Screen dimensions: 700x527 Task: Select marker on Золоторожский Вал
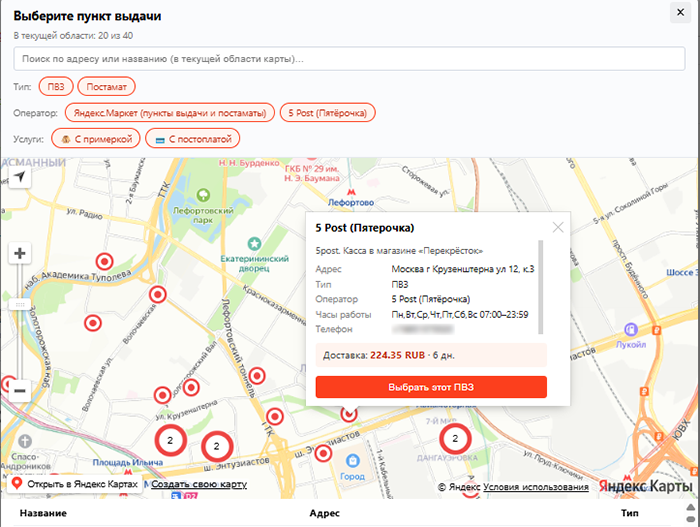191,387
